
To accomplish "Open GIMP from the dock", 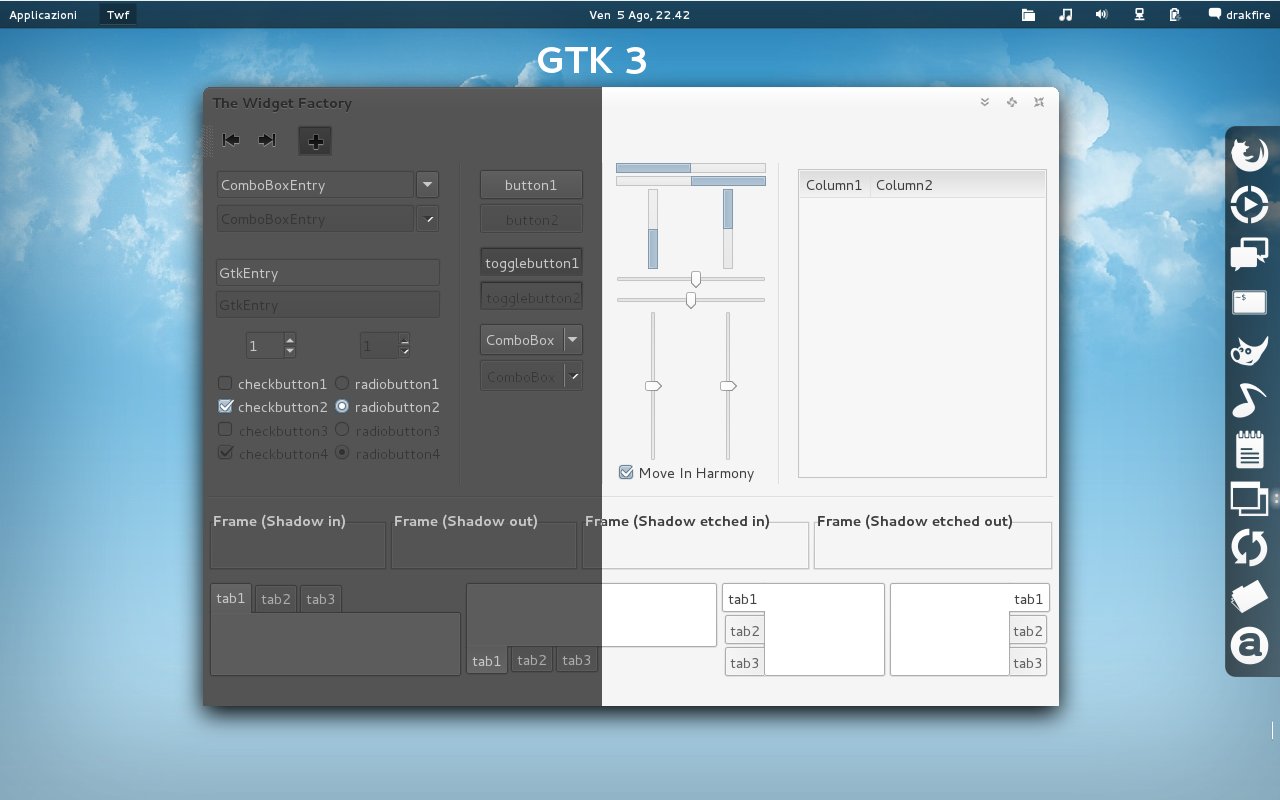I will coord(1249,351).
